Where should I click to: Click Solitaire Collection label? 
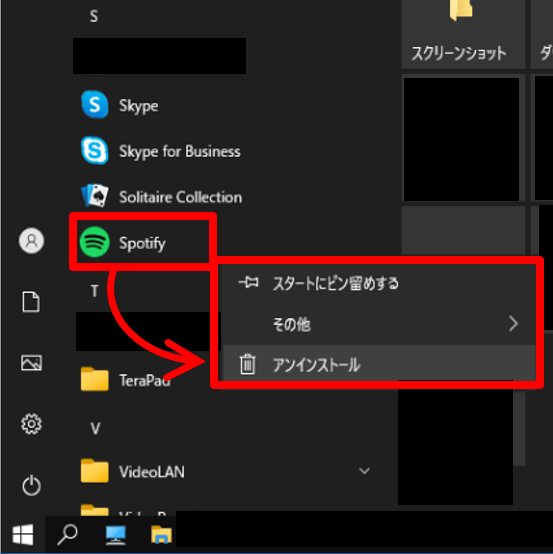[180, 197]
